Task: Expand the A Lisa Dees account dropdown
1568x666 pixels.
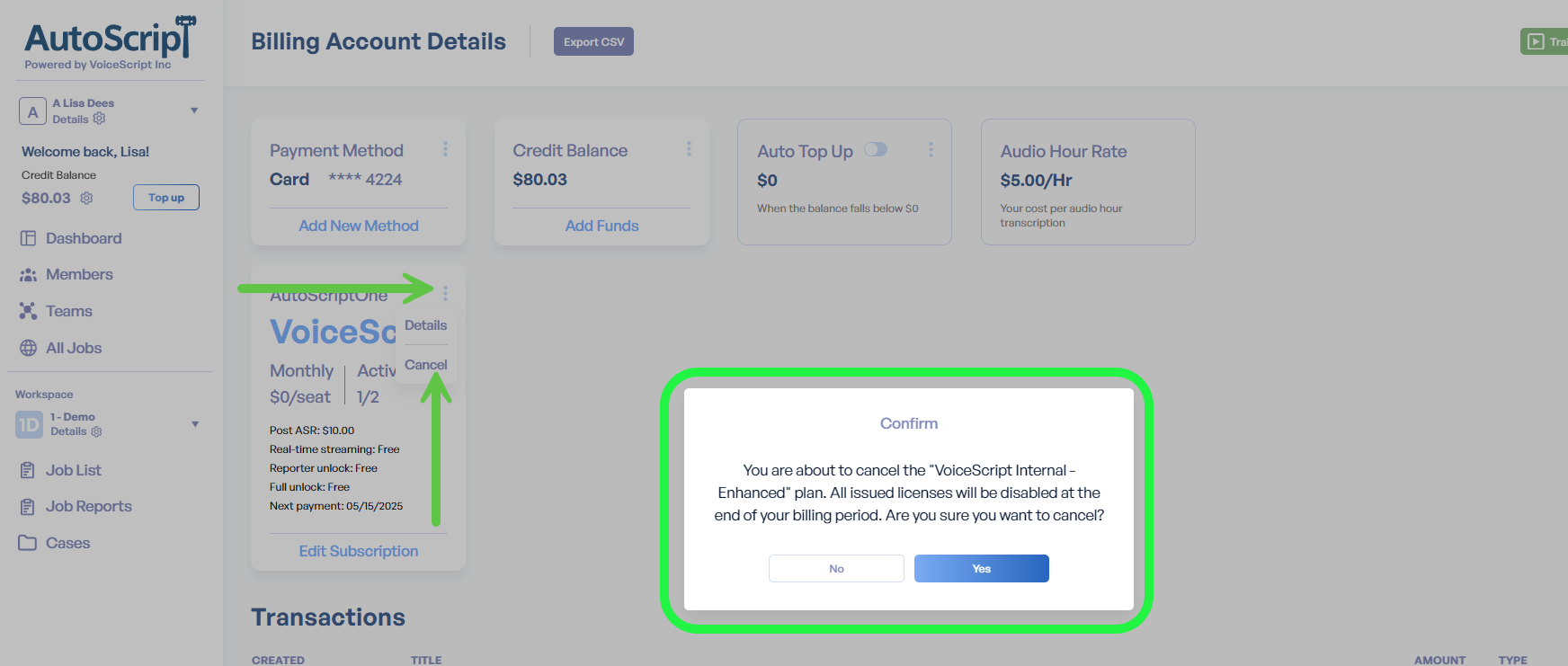Action: coord(194,111)
